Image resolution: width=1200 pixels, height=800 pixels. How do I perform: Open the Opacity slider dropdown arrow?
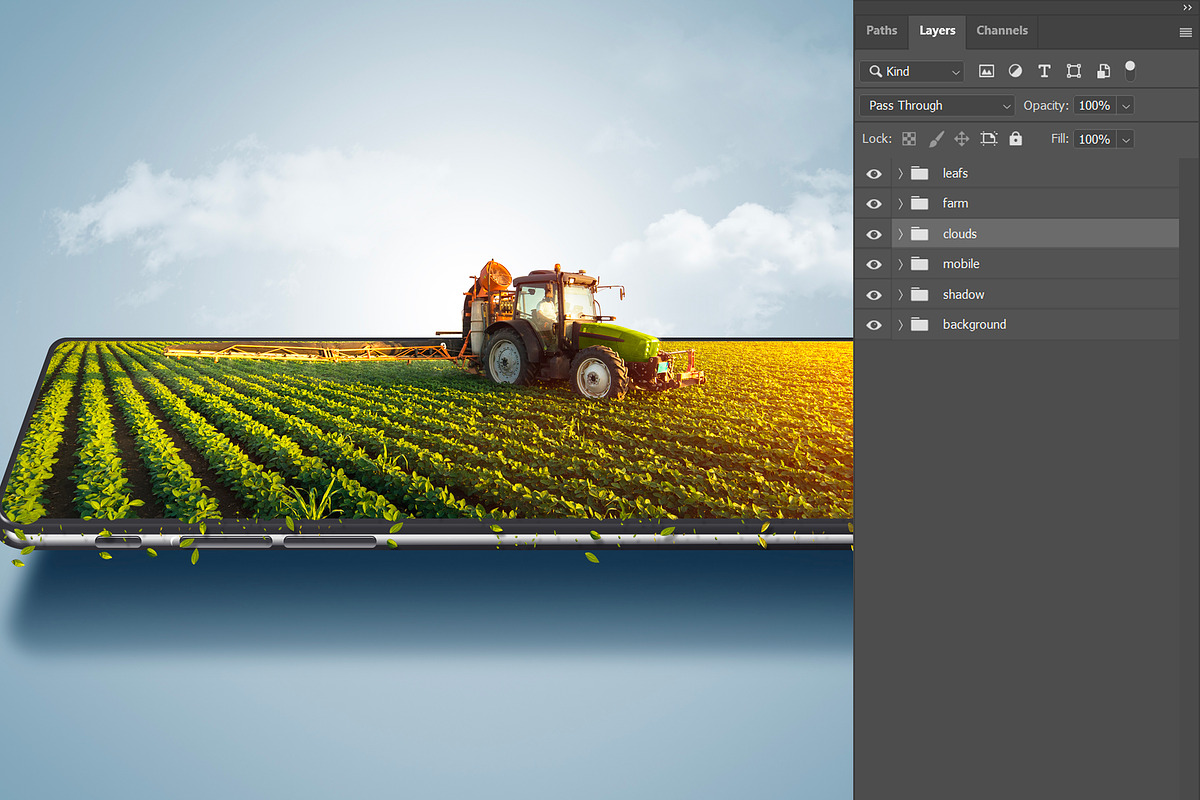(1126, 105)
